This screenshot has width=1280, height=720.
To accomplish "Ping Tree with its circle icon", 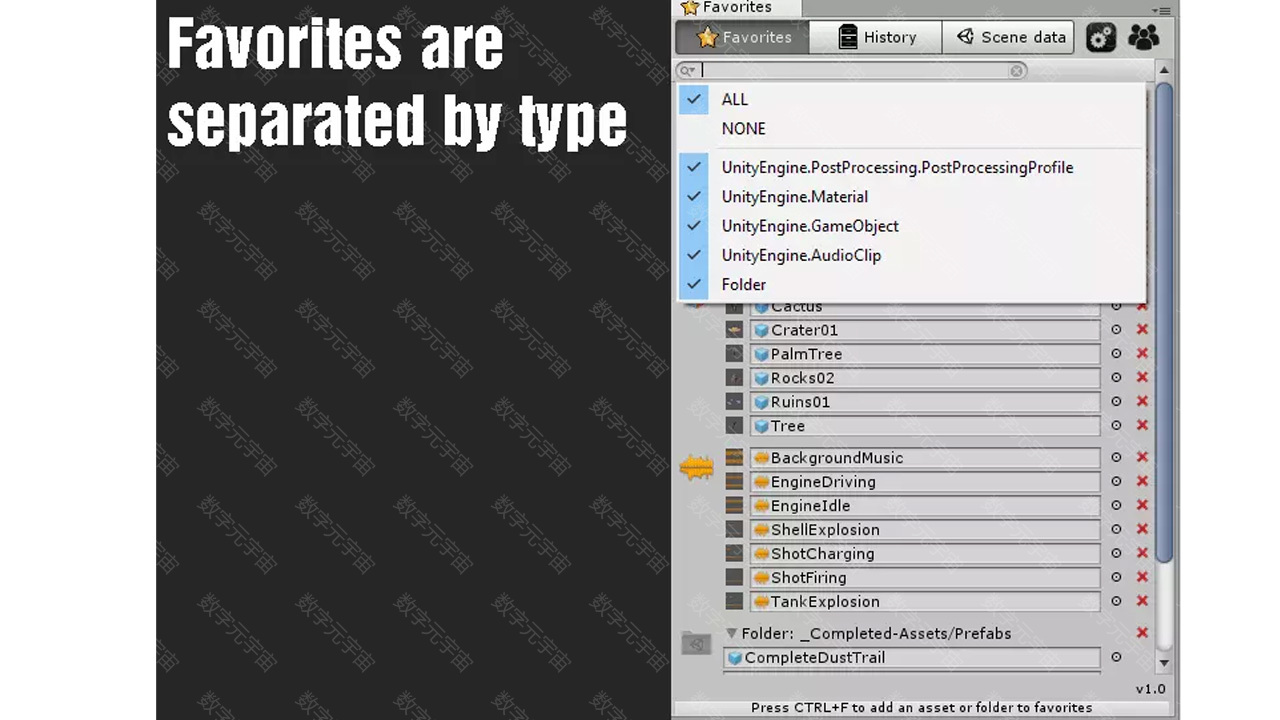I will 1116,426.
